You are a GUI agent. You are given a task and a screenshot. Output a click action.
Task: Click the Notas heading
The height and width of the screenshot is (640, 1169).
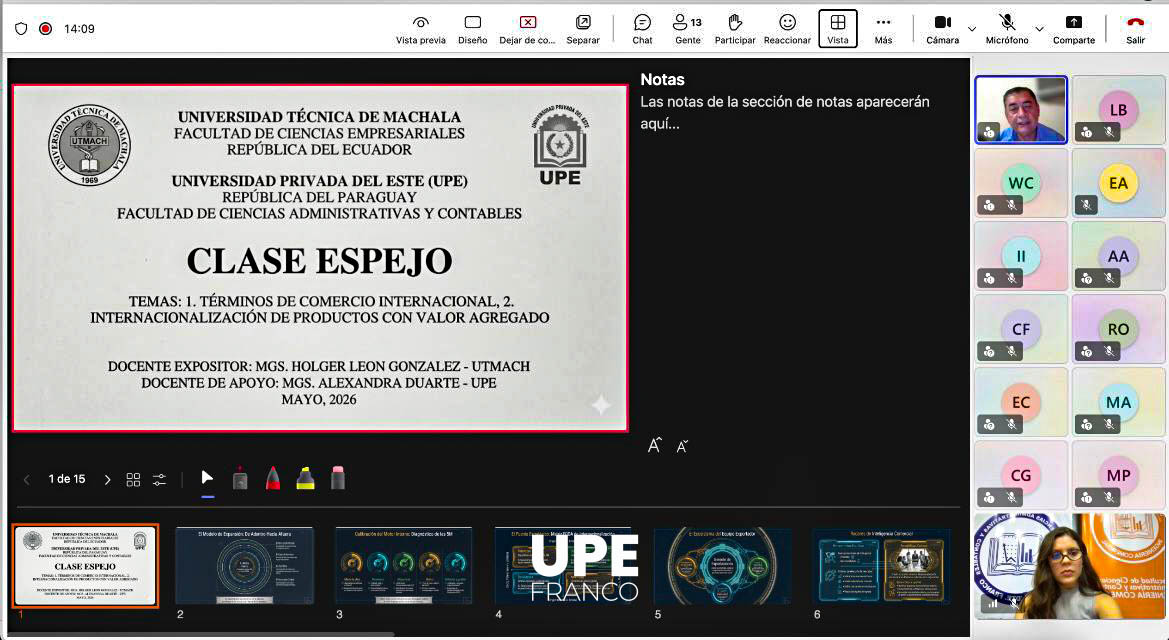(x=662, y=79)
